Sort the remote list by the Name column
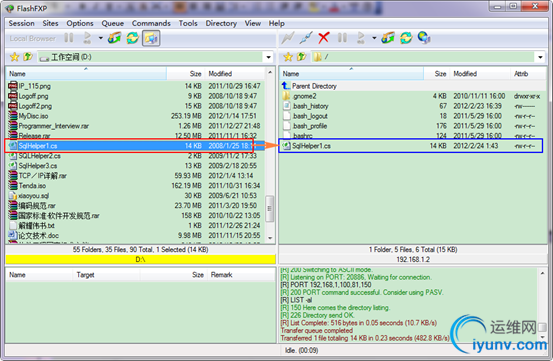 click(x=352, y=74)
